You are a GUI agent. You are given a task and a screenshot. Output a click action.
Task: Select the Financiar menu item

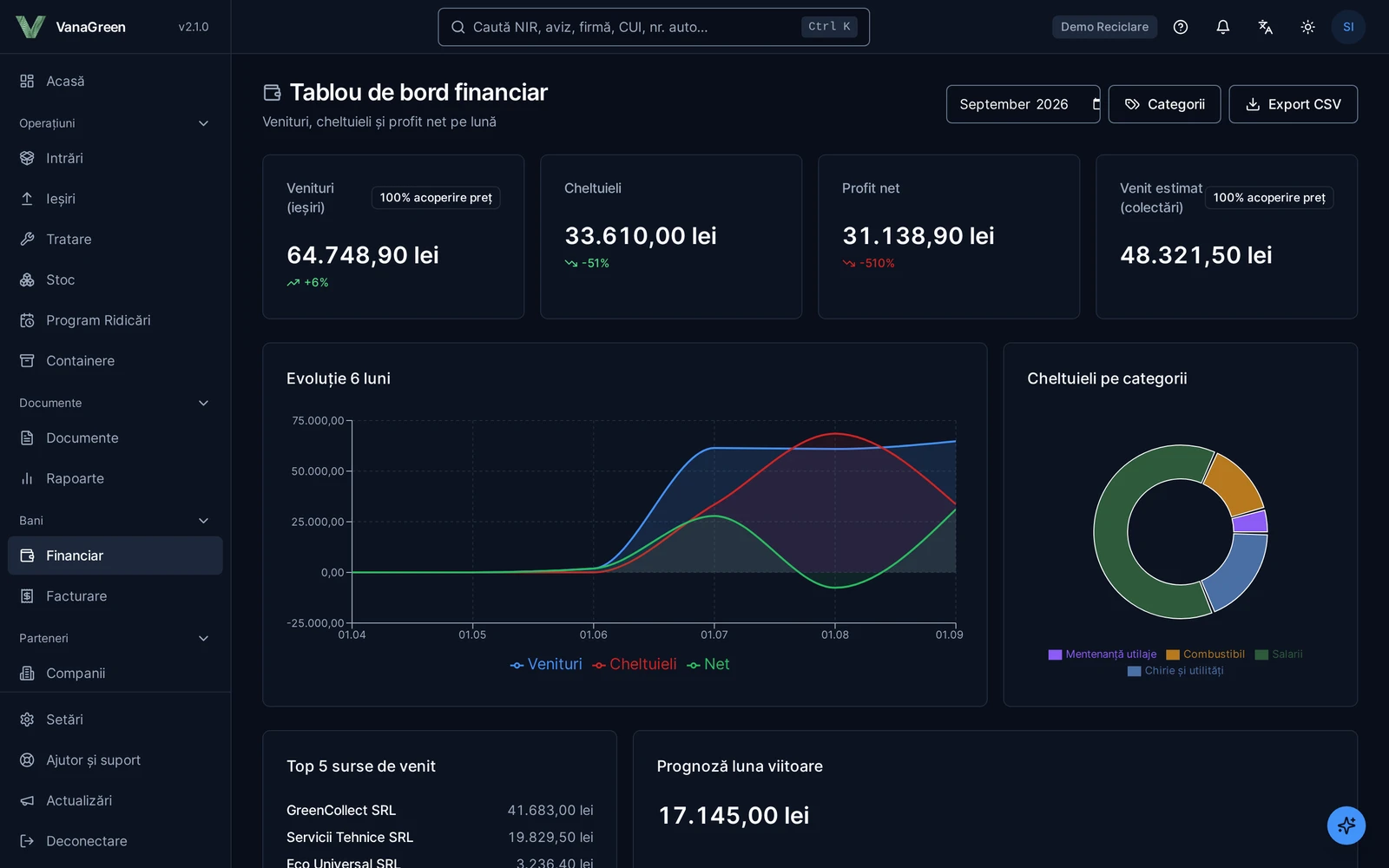tap(115, 556)
